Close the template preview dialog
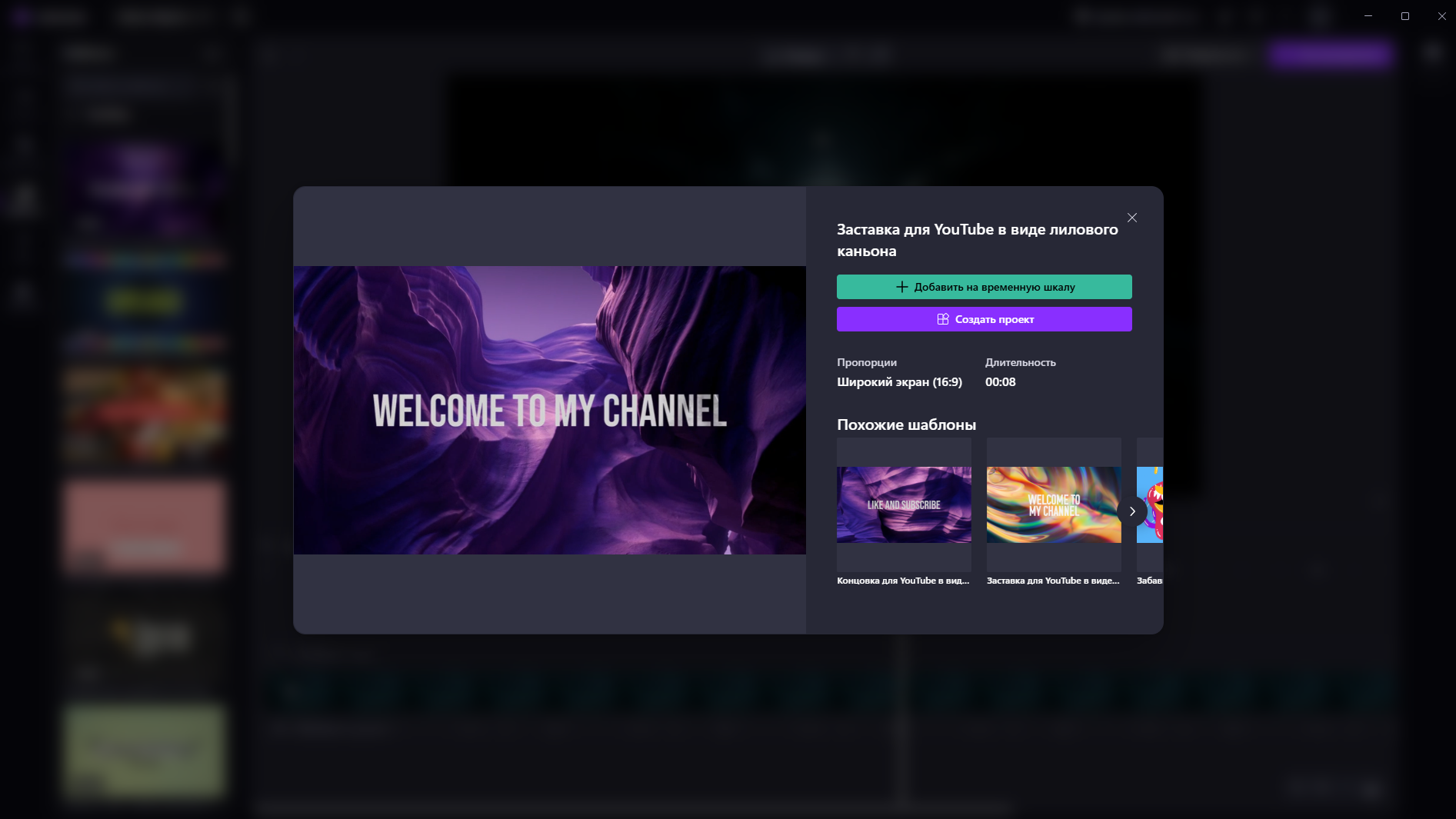This screenshot has height=819, width=1456. click(x=1132, y=218)
